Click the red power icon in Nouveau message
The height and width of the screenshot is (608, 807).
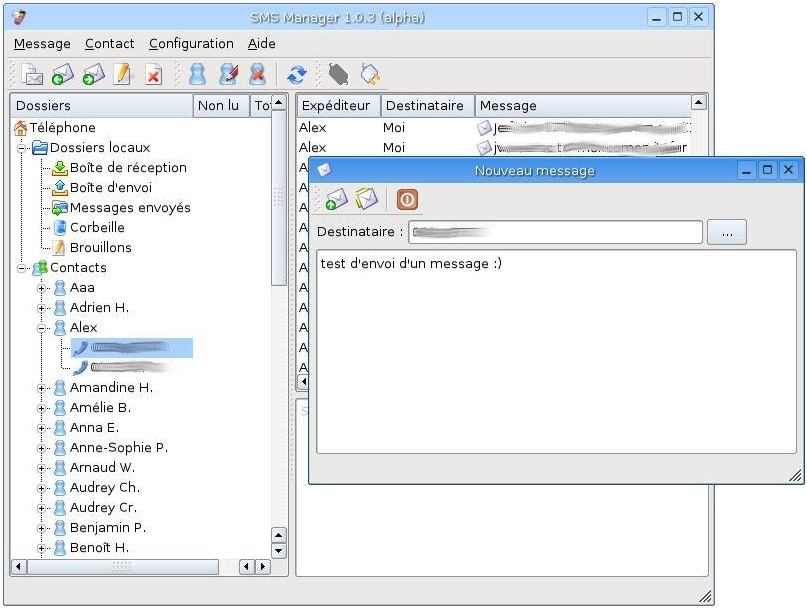point(407,199)
